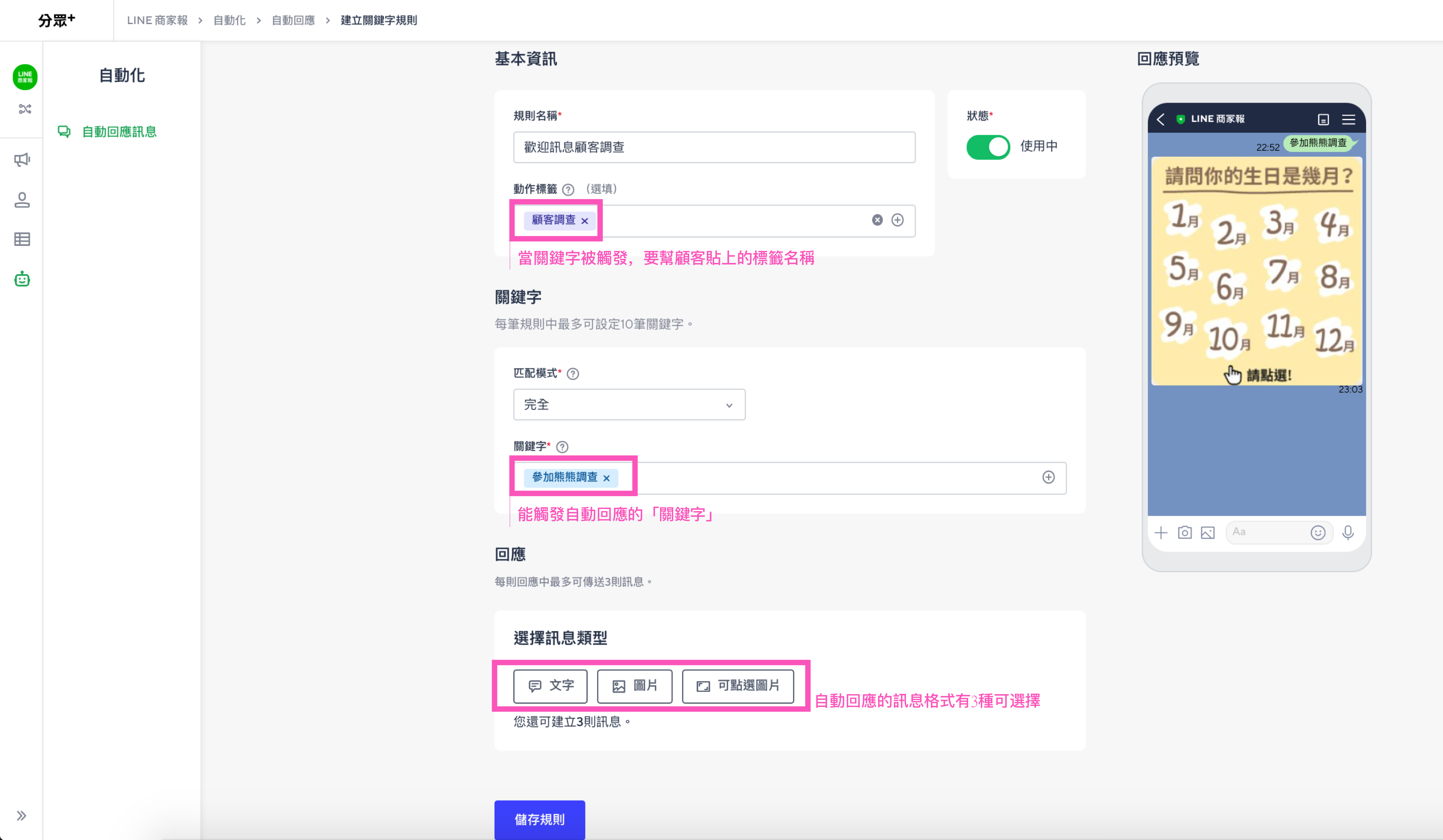Open the megaphone broadcast sidebar icon
Screen dimensions: 1443x840
click(x=22, y=160)
